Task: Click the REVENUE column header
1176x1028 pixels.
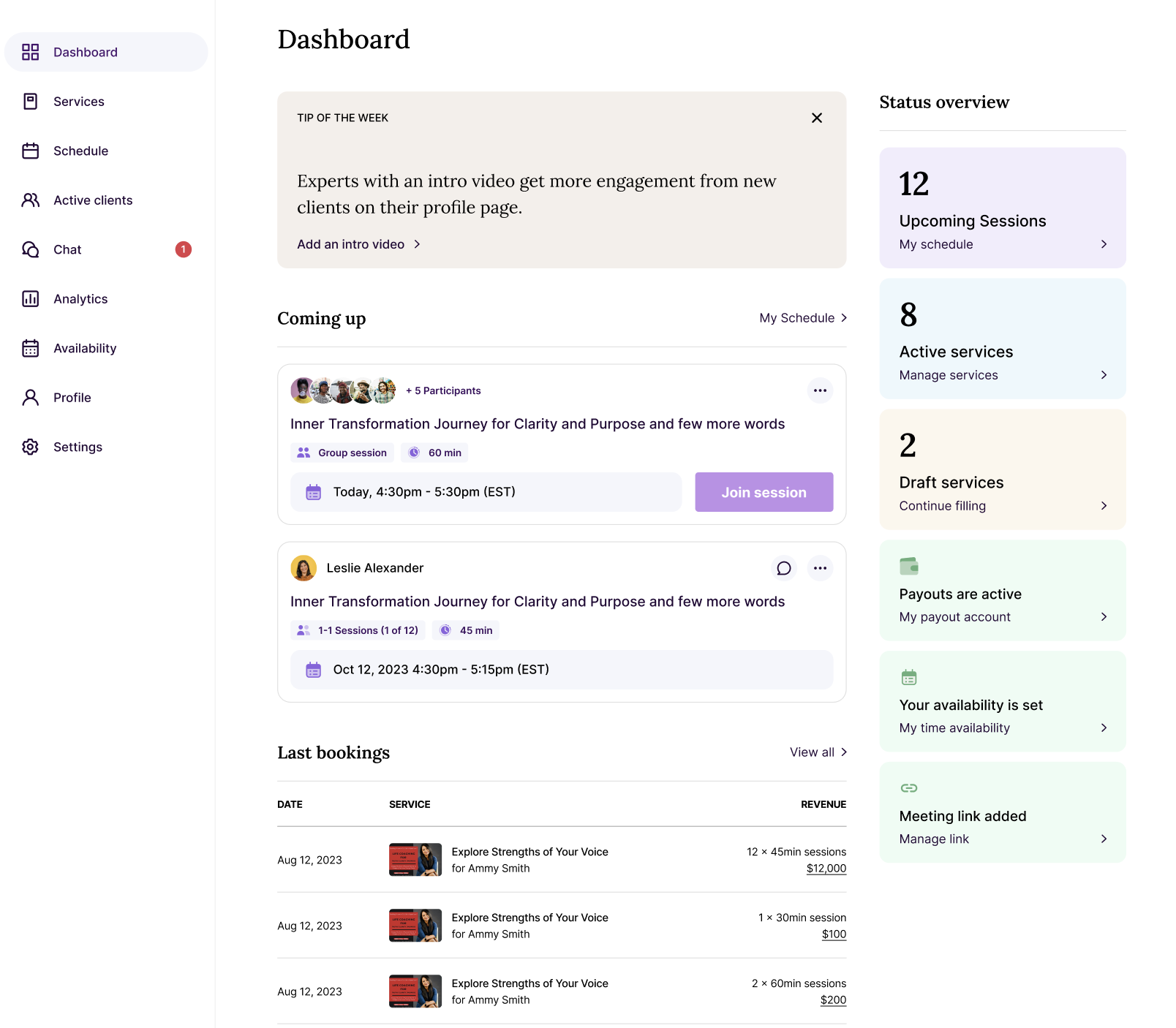Action: pyautogui.click(x=823, y=804)
